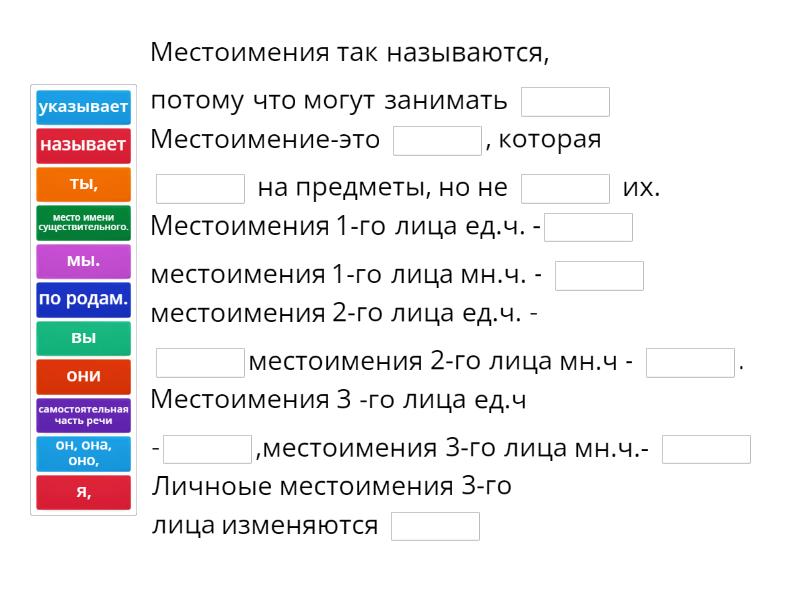
Task: Select the red 'называет' word tile
Action: pos(83,146)
